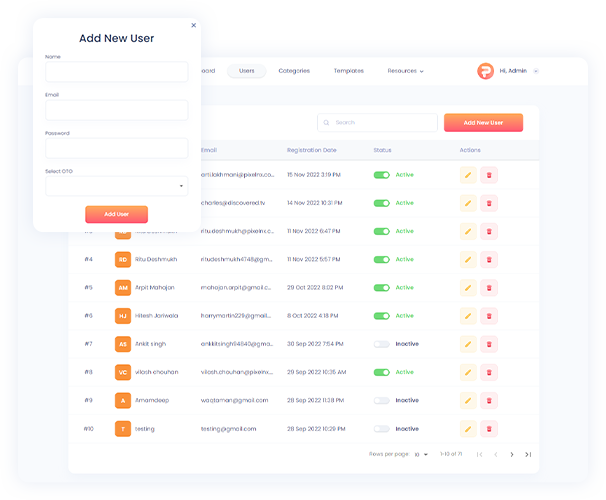The height and width of the screenshot is (500, 606).
Task: Switch to the Categories tab
Action: point(294,71)
